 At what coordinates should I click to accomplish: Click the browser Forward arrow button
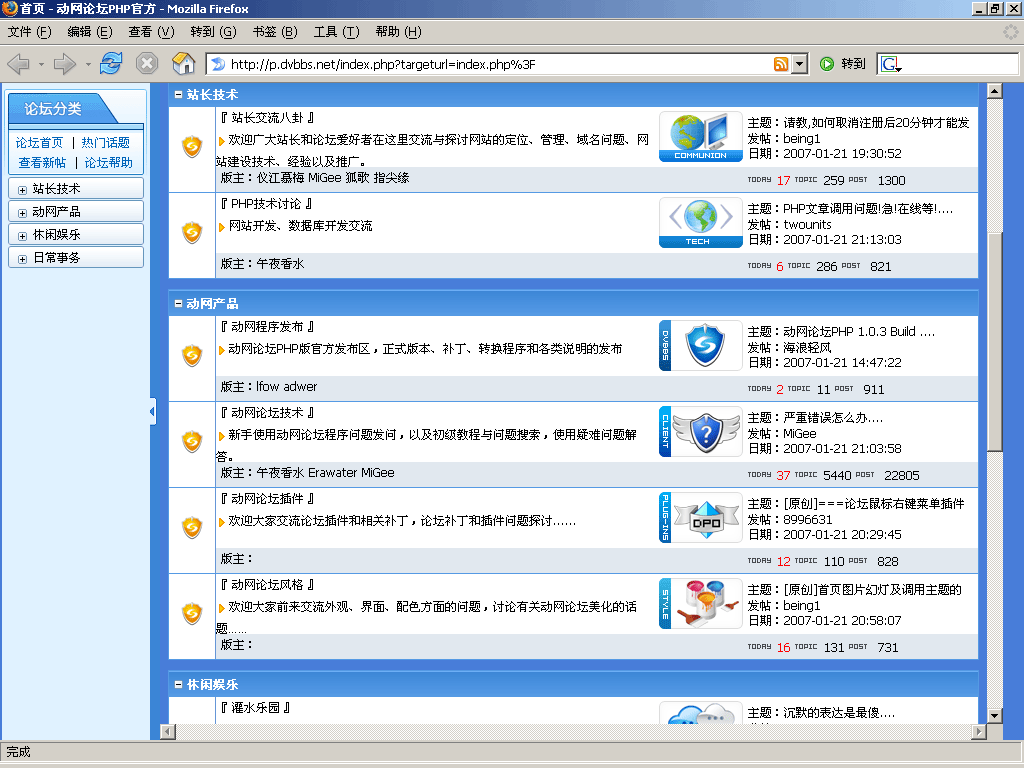point(64,64)
